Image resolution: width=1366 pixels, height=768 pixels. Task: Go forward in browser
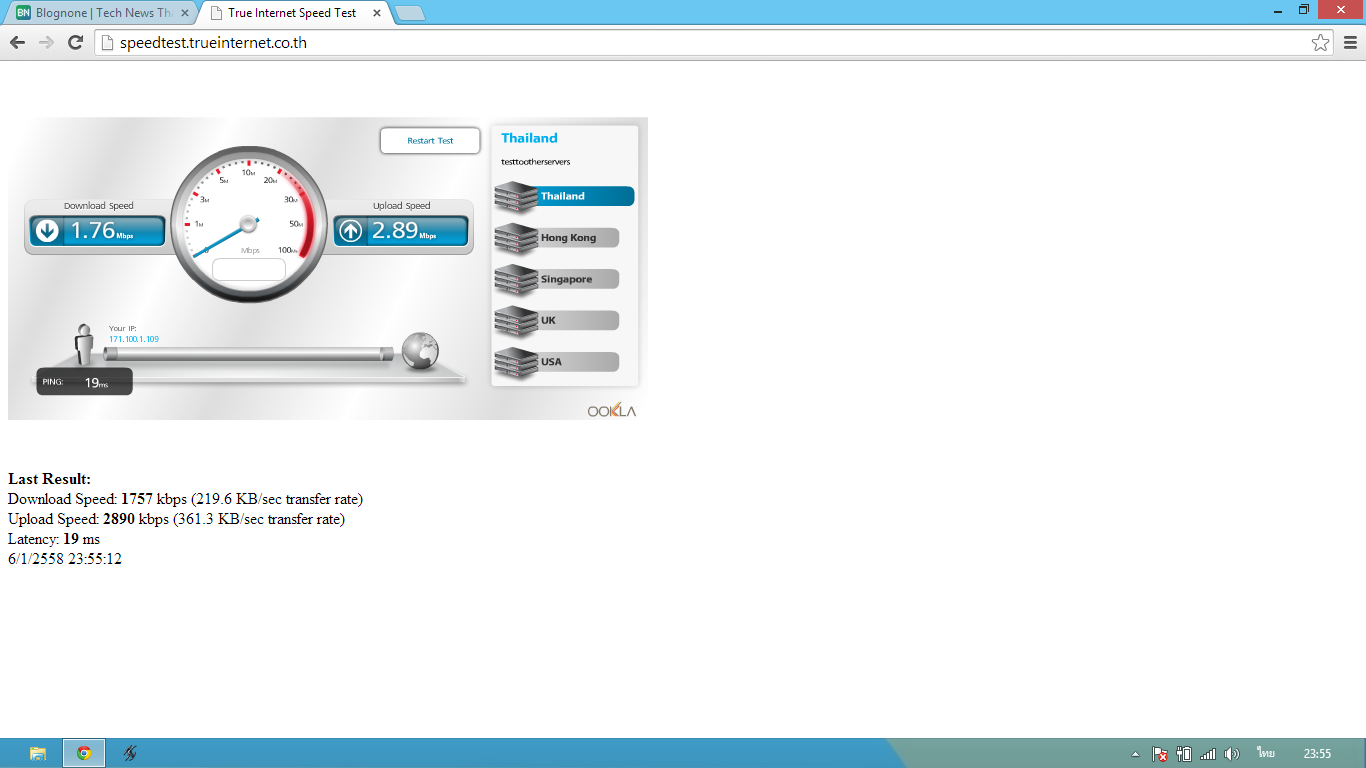coord(46,42)
